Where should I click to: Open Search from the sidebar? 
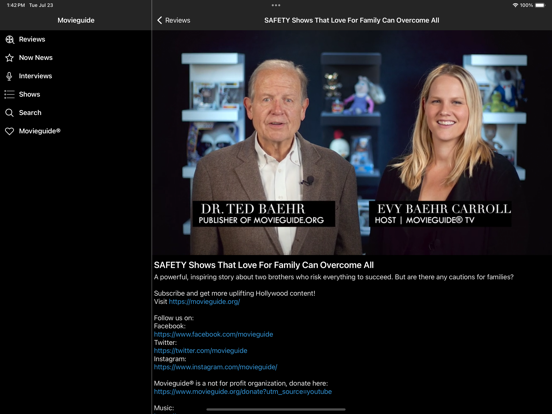(x=75, y=113)
